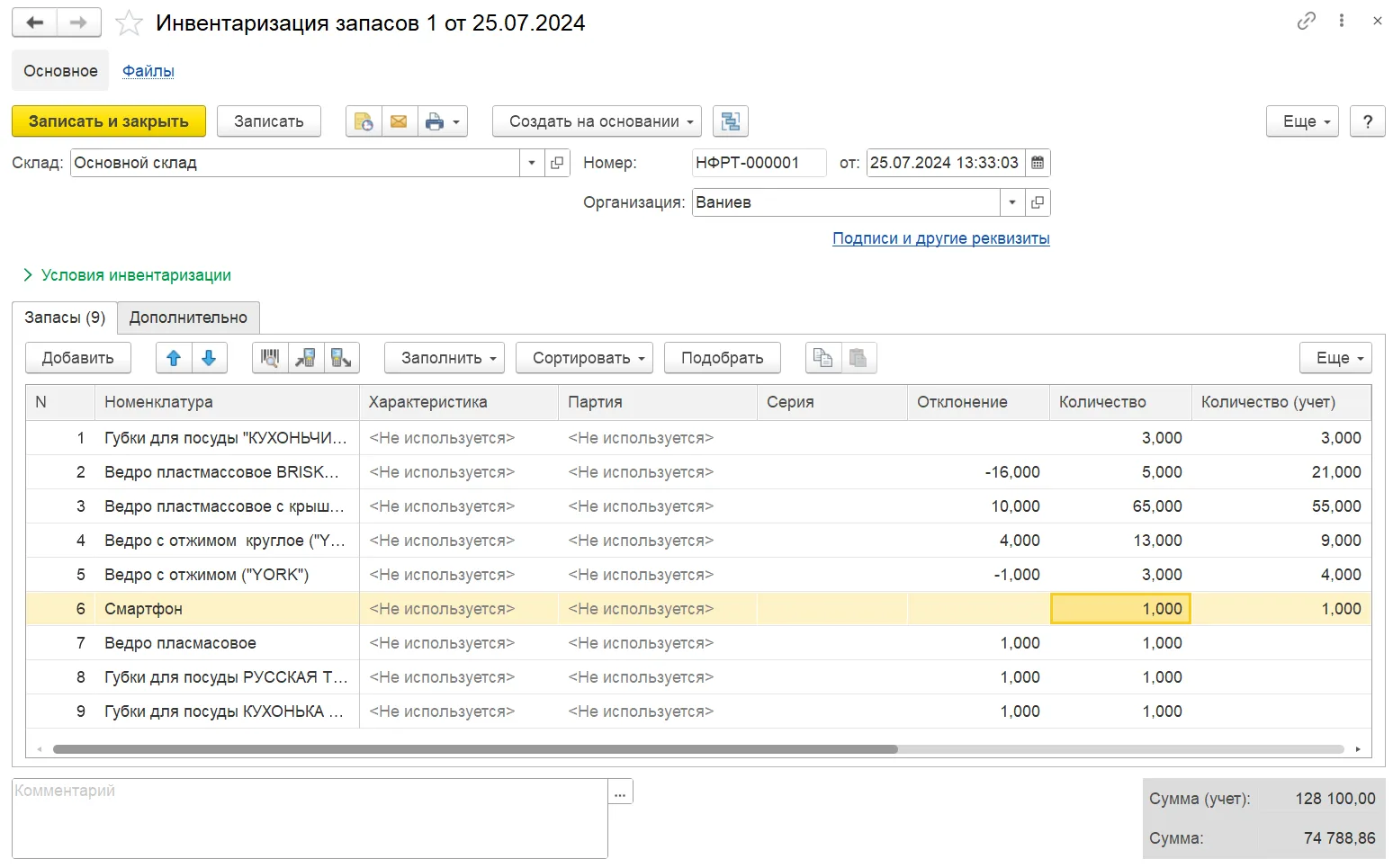Image resolution: width=1393 pixels, height=868 pixels.
Task: Switch to the Основное tab
Action: [60, 71]
